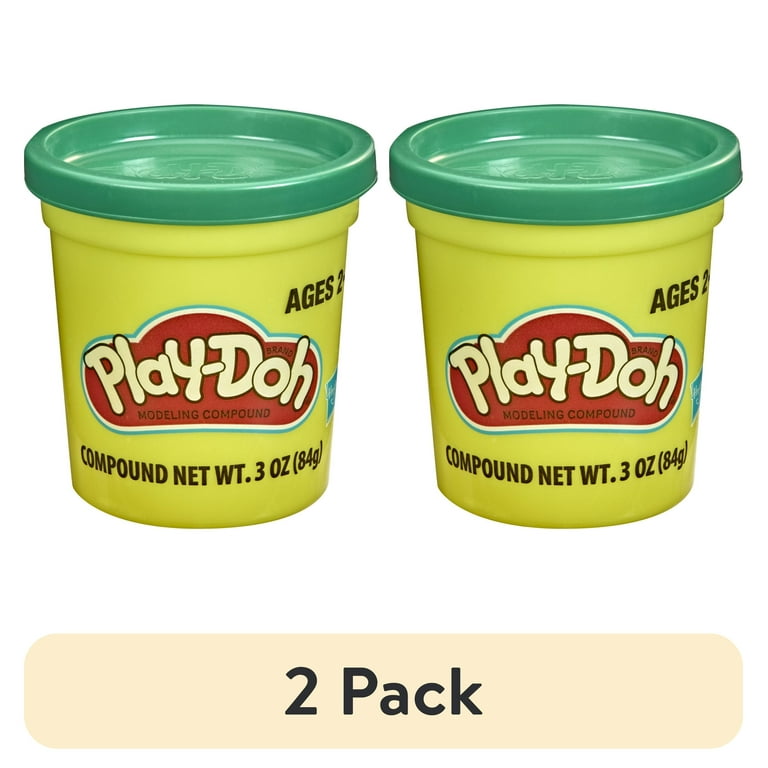Select the green lid of right can
The height and width of the screenshot is (768, 768).
click(x=566, y=164)
